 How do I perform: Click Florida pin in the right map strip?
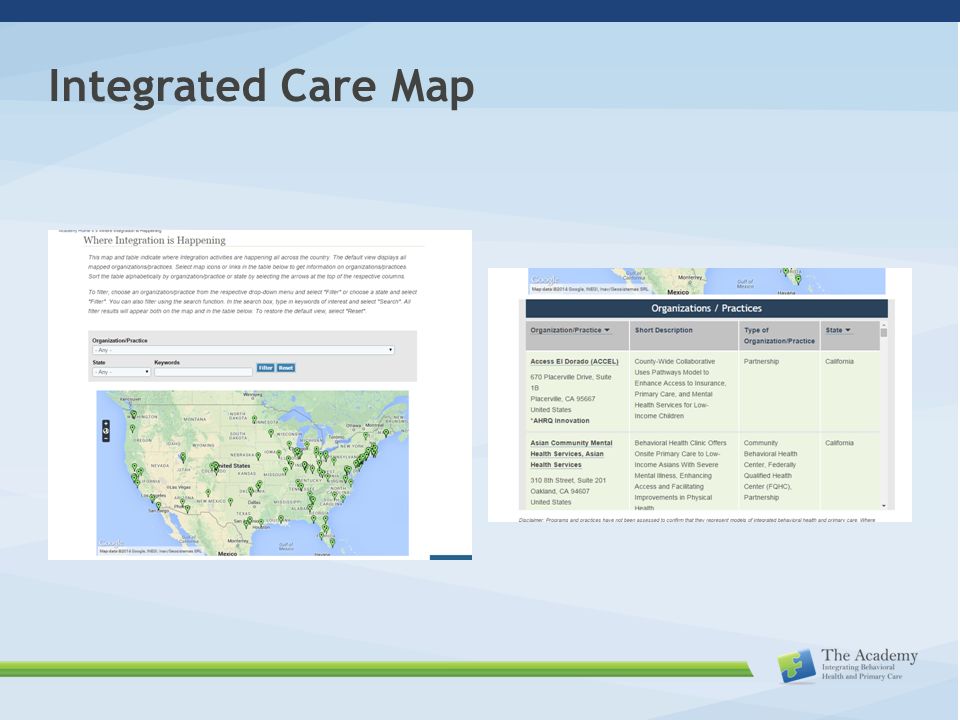[x=798, y=279]
